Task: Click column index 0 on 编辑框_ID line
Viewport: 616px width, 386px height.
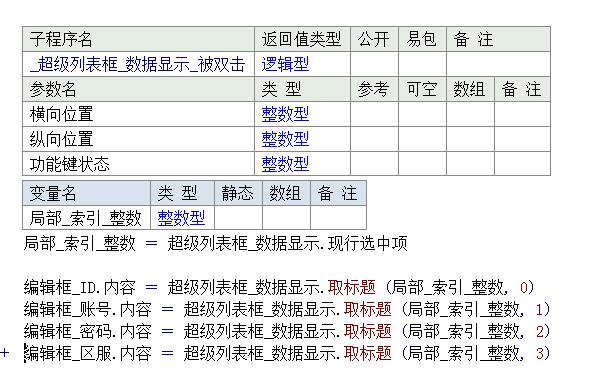Action: [x=524, y=288]
